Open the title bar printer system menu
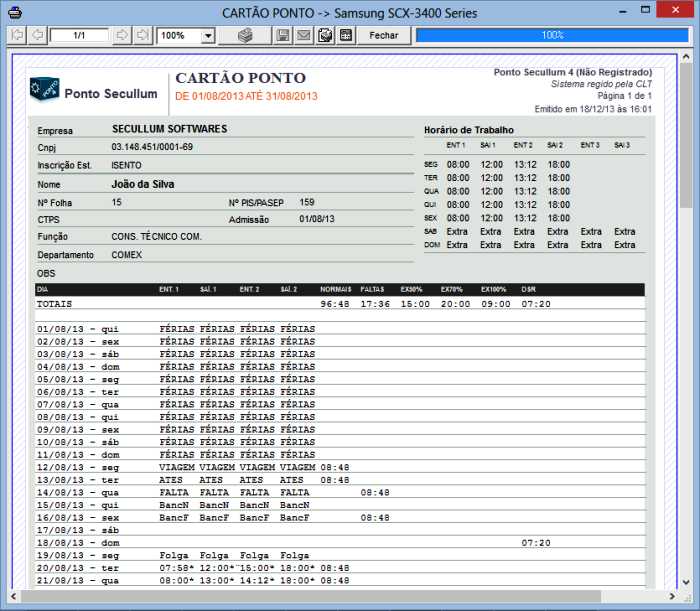 pyautogui.click(x=11, y=12)
